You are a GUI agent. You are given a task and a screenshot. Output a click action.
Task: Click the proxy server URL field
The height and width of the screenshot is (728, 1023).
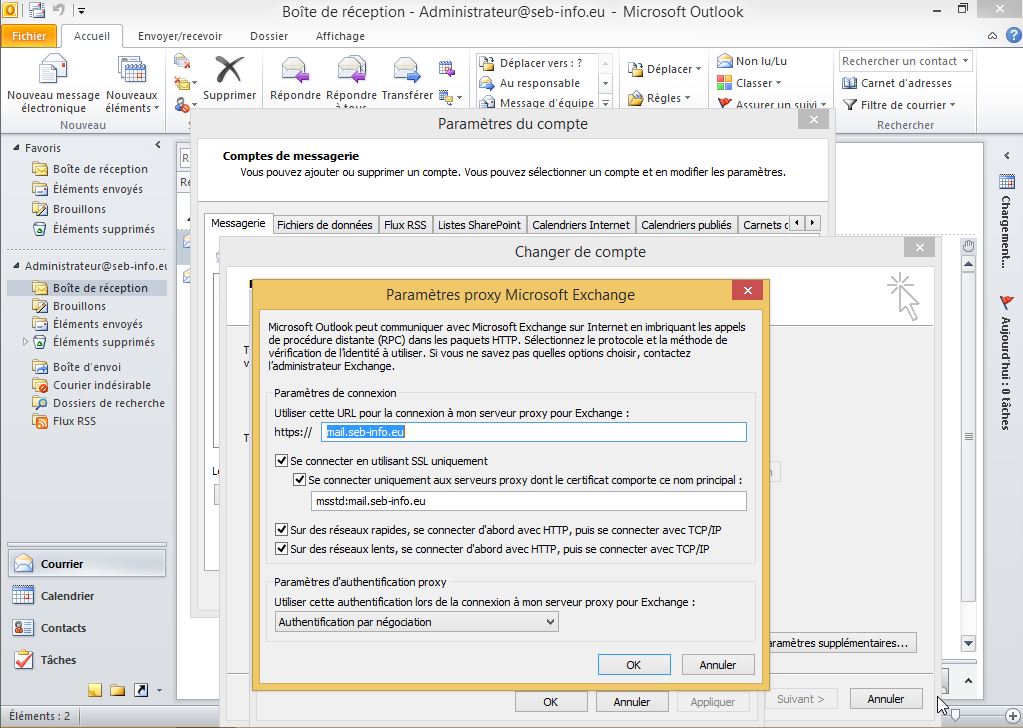click(x=534, y=432)
